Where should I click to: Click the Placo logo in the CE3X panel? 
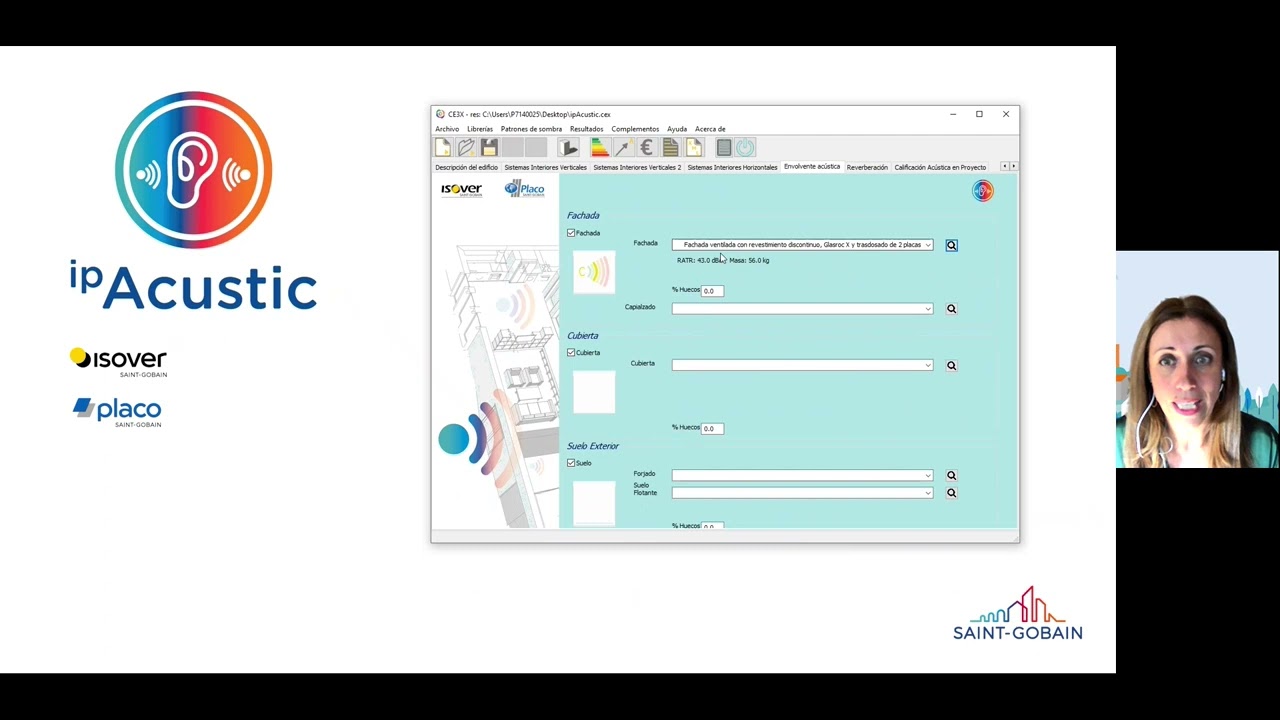click(x=524, y=189)
